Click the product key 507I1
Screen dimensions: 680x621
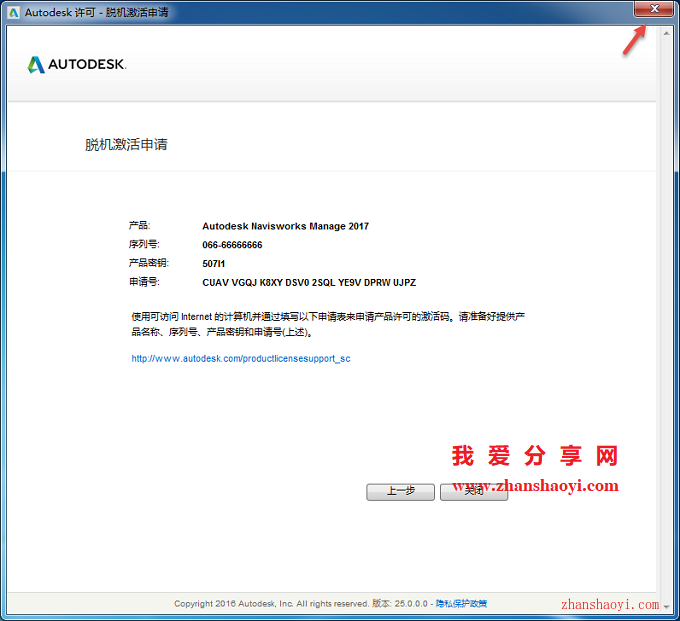point(213,264)
